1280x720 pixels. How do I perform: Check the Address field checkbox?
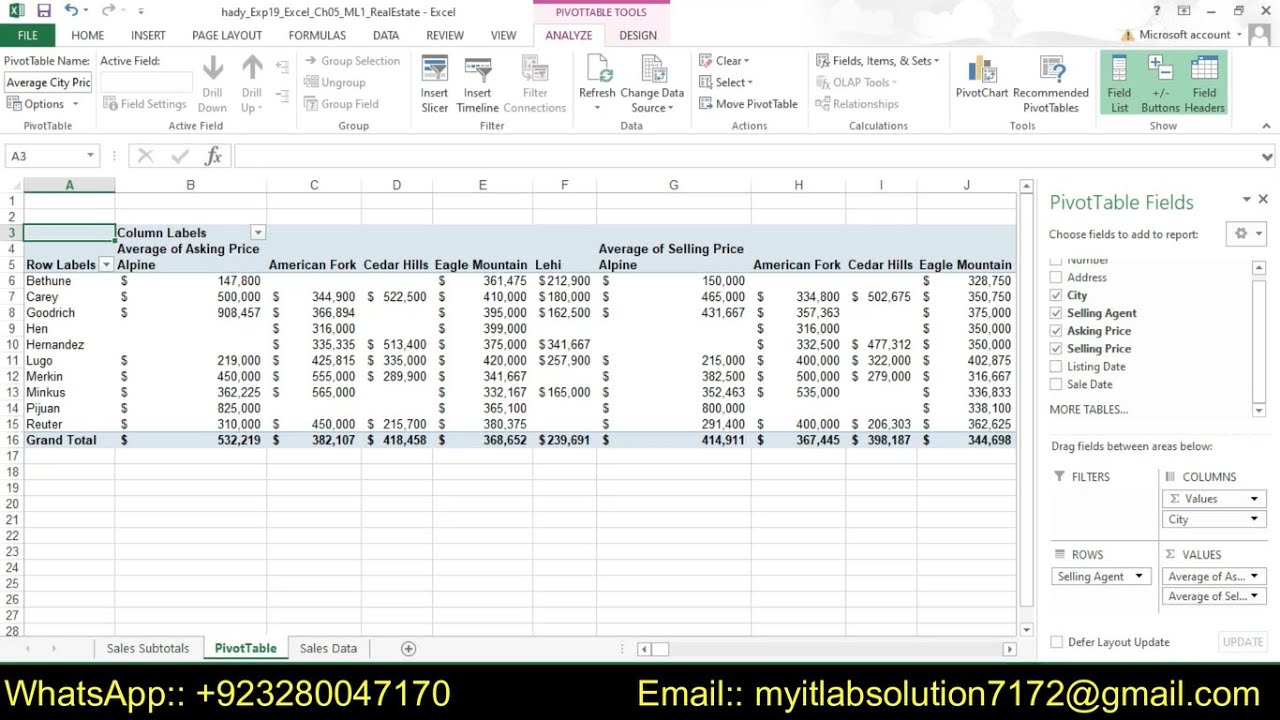pyautogui.click(x=1056, y=278)
